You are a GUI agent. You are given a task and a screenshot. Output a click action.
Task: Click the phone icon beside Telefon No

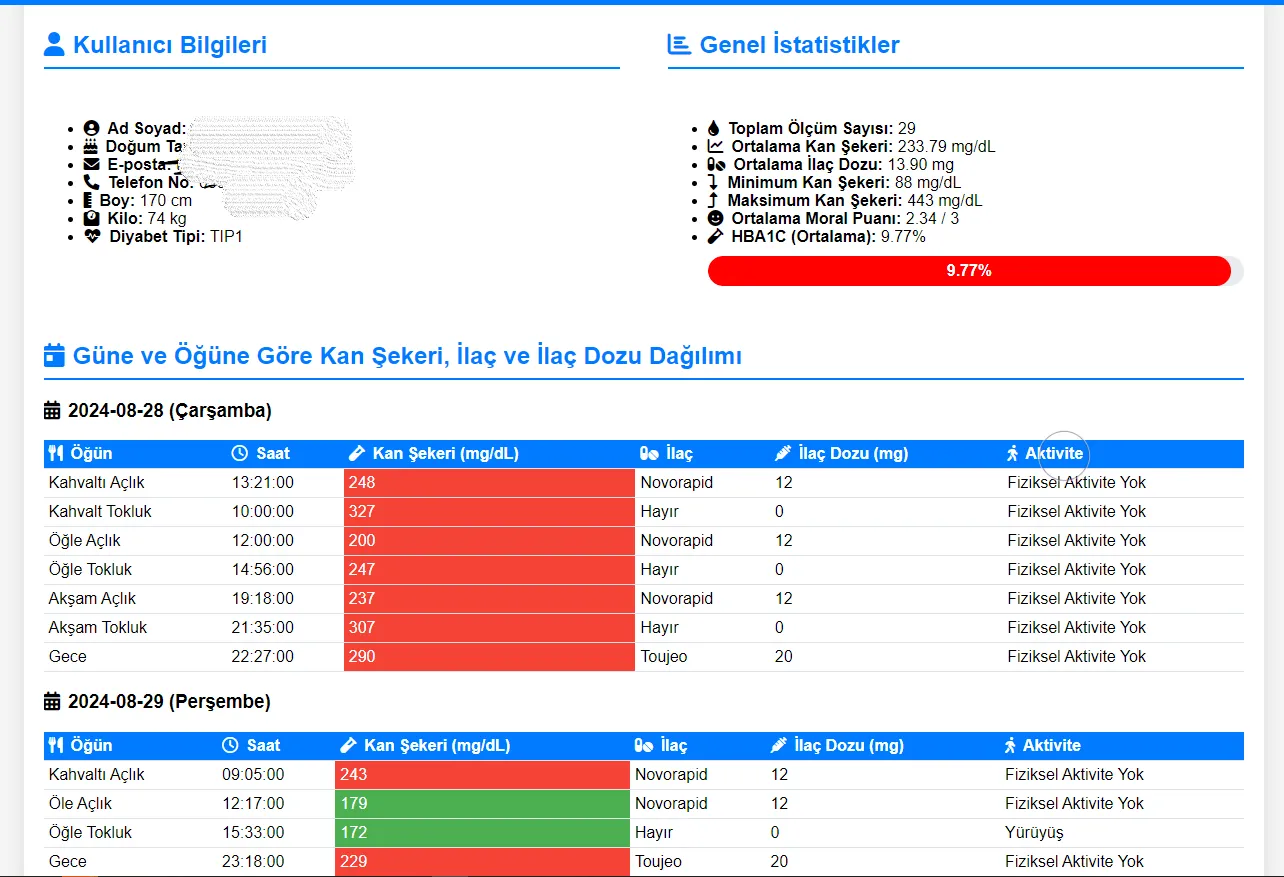(92, 182)
